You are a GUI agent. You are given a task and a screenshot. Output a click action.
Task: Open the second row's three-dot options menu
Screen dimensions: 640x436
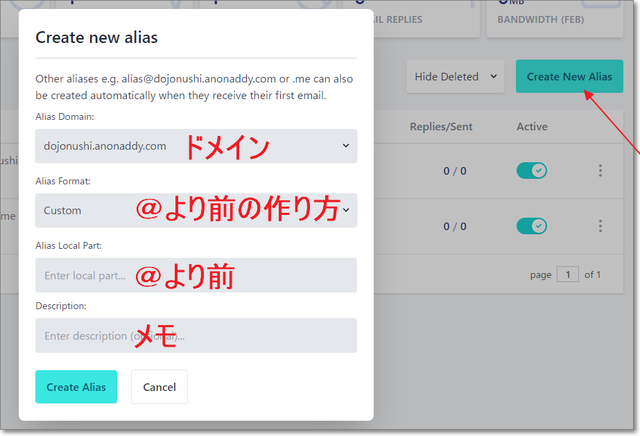click(x=600, y=227)
